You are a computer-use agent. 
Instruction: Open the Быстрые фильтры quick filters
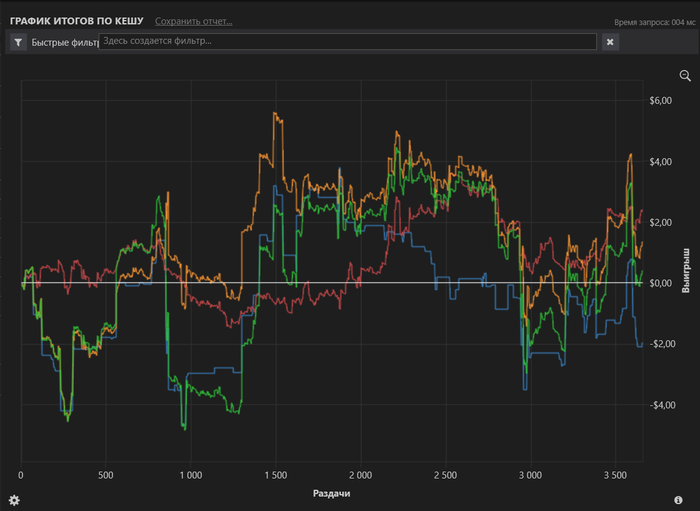(63, 42)
